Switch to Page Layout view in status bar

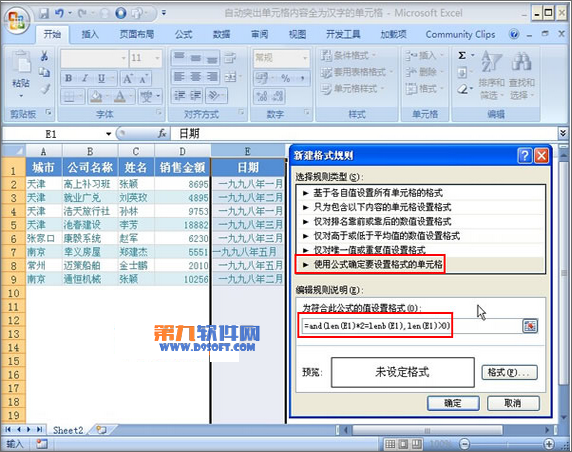tap(403, 444)
